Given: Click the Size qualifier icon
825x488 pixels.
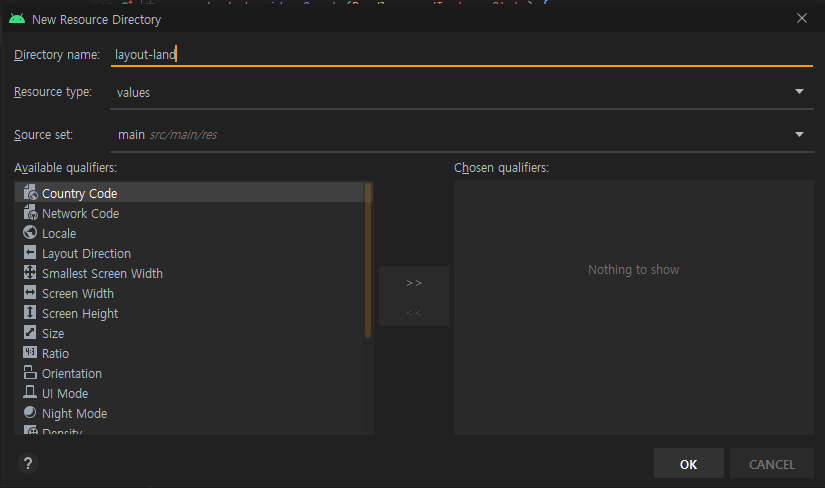Looking at the screenshot, I should coord(30,332).
